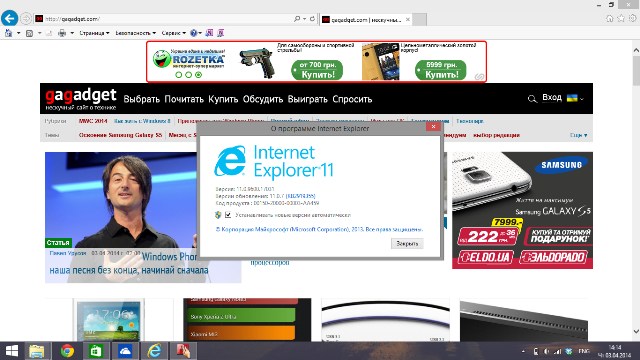Open the volume speaker tray icon
The width and height of the screenshot is (640, 360).
tap(547, 351)
